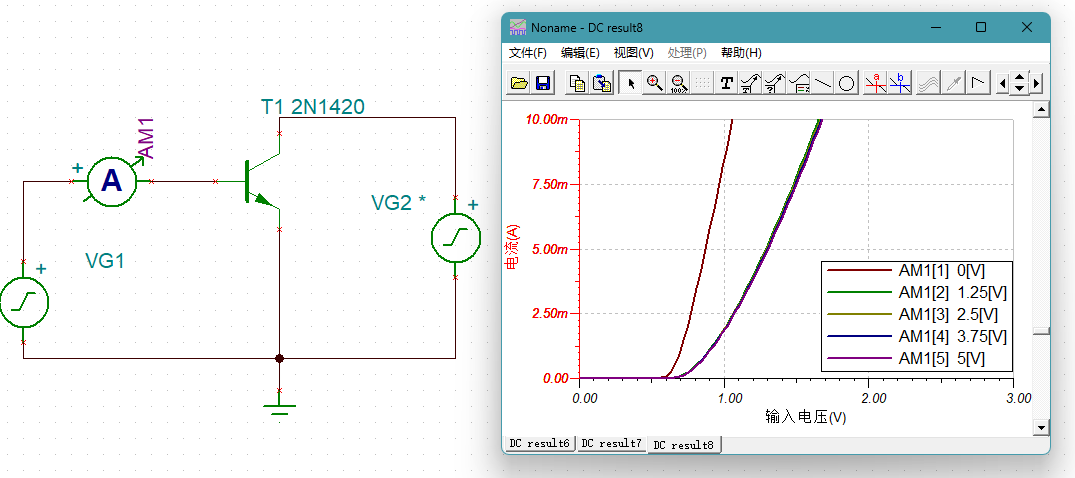Viewport: 1075px width, 478px height.
Task: Select the draw circle tool
Action: point(847,84)
